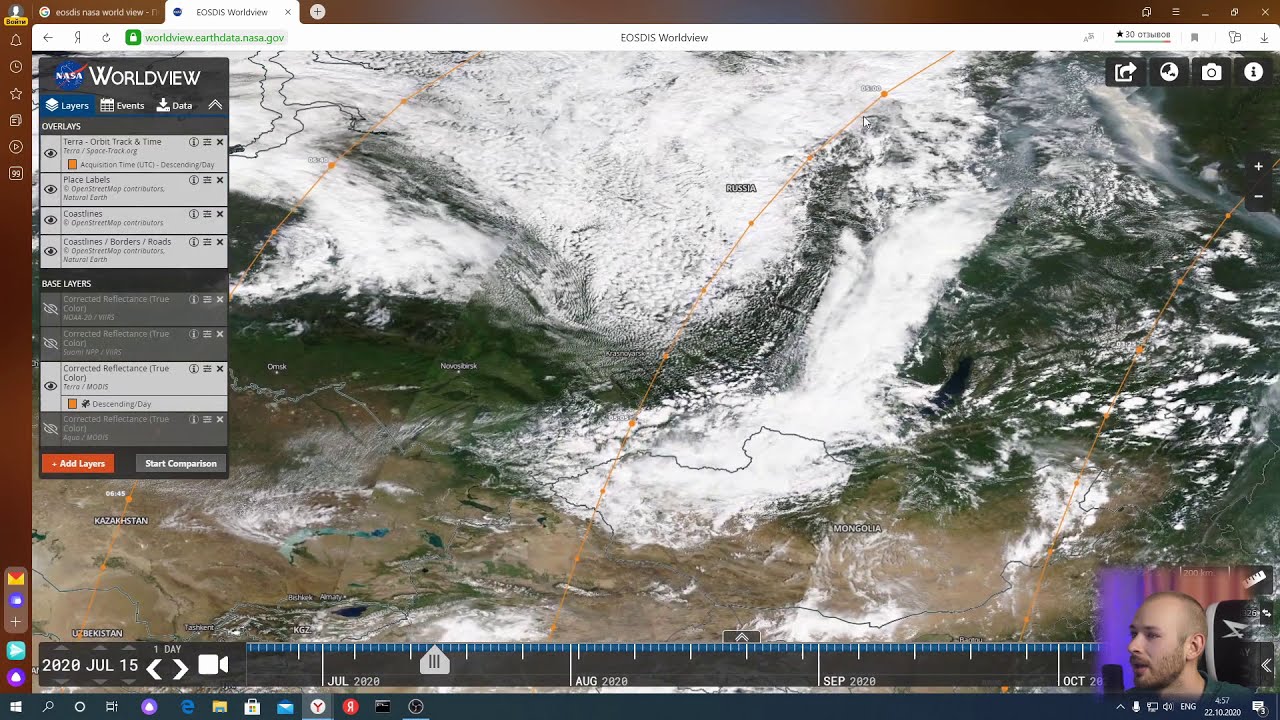Click the Add Layers button
This screenshot has width=1280, height=720.
(x=78, y=463)
